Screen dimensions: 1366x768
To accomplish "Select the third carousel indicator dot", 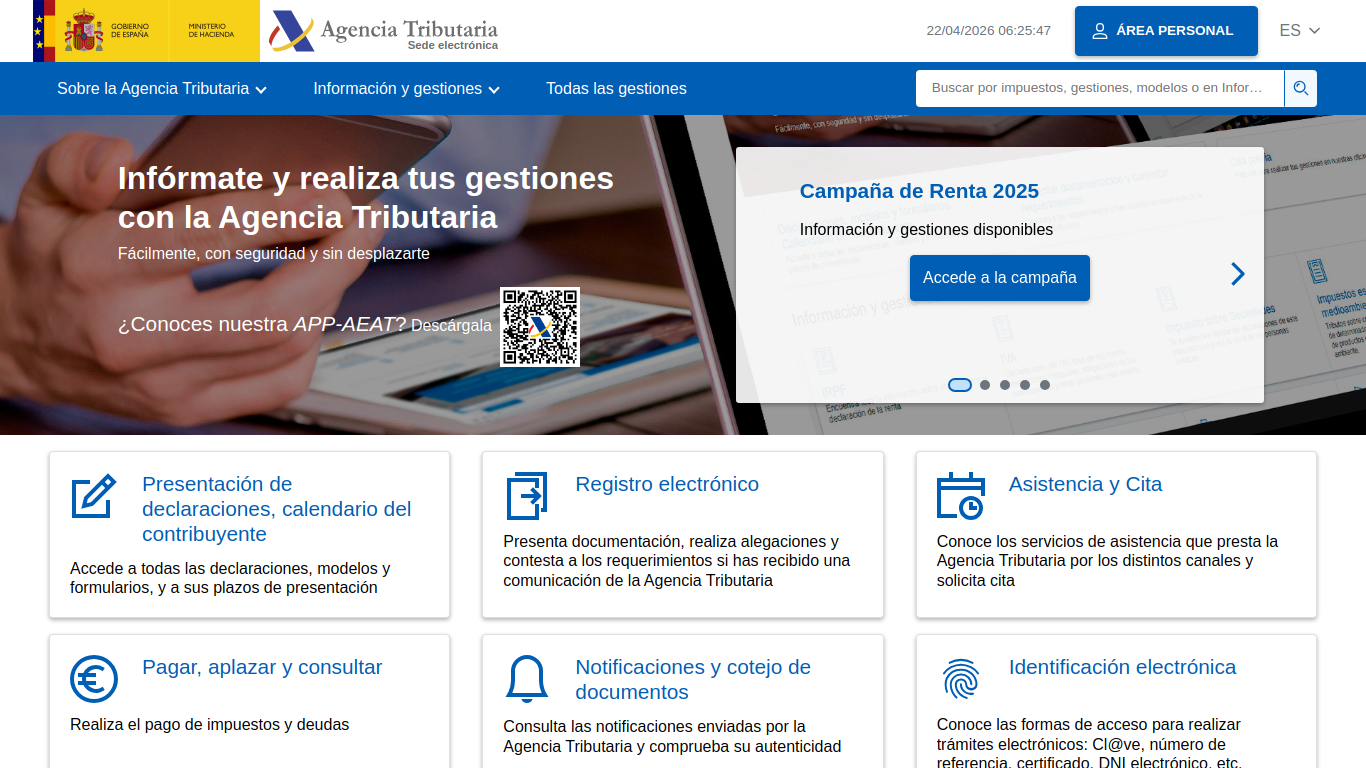I will [x=1005, y=385].
